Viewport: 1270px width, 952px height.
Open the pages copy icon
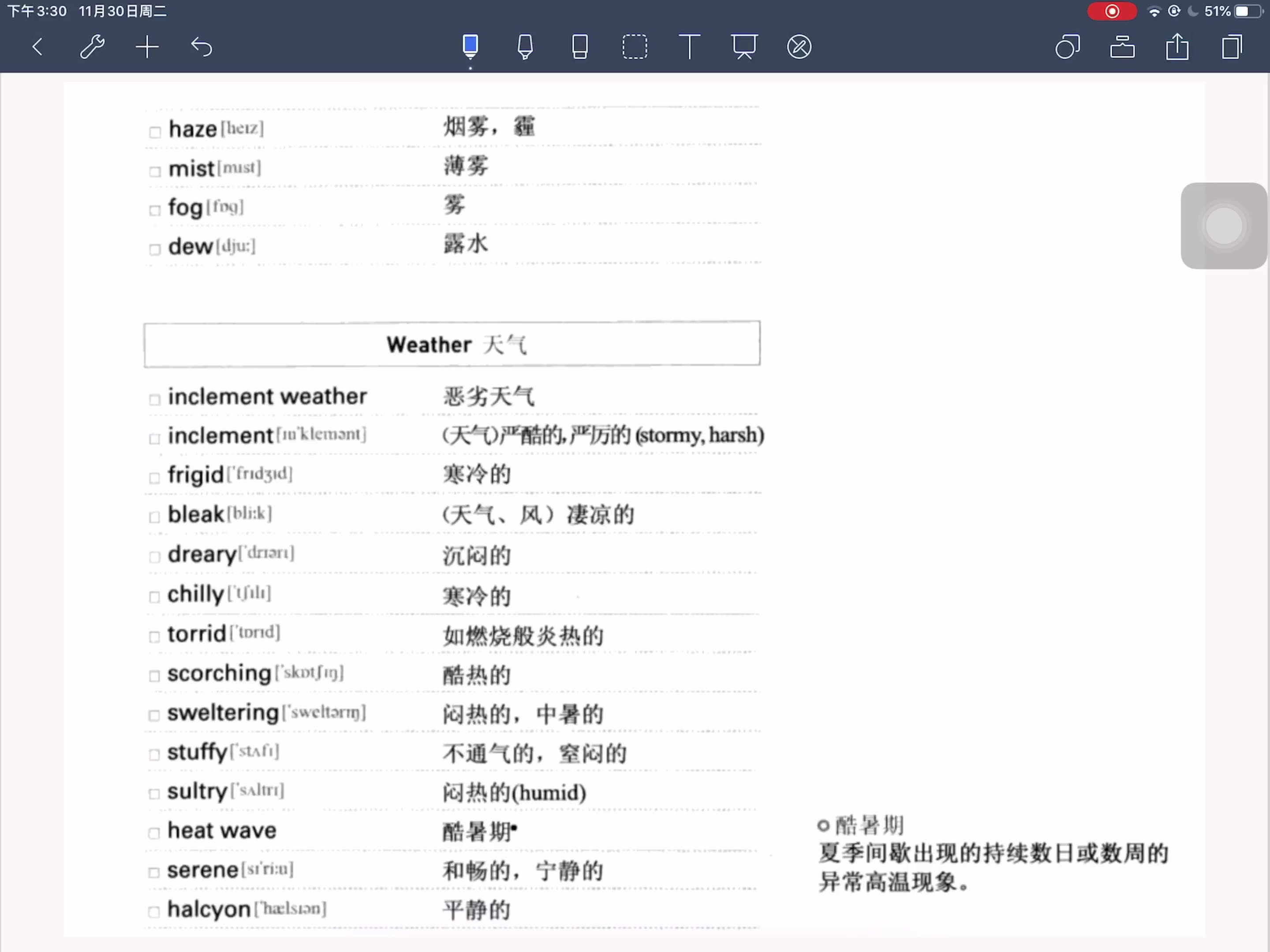1232,47
